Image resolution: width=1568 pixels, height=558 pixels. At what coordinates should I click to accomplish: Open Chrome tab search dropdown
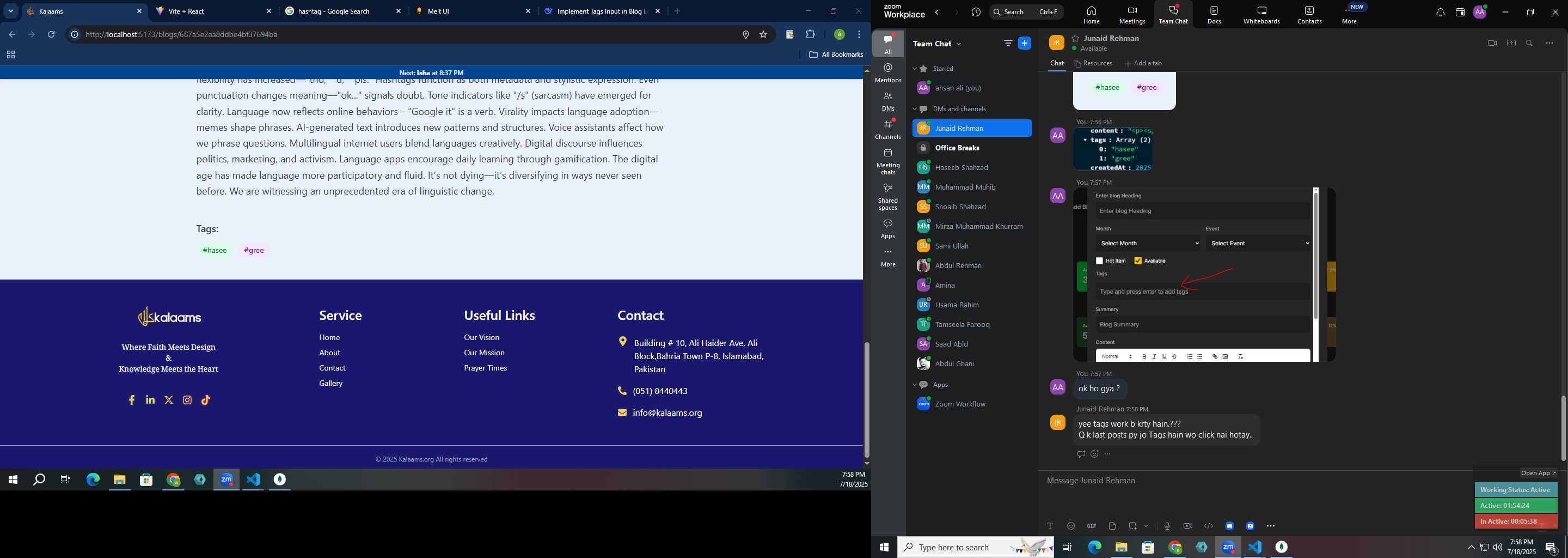(x=10, y=11)
